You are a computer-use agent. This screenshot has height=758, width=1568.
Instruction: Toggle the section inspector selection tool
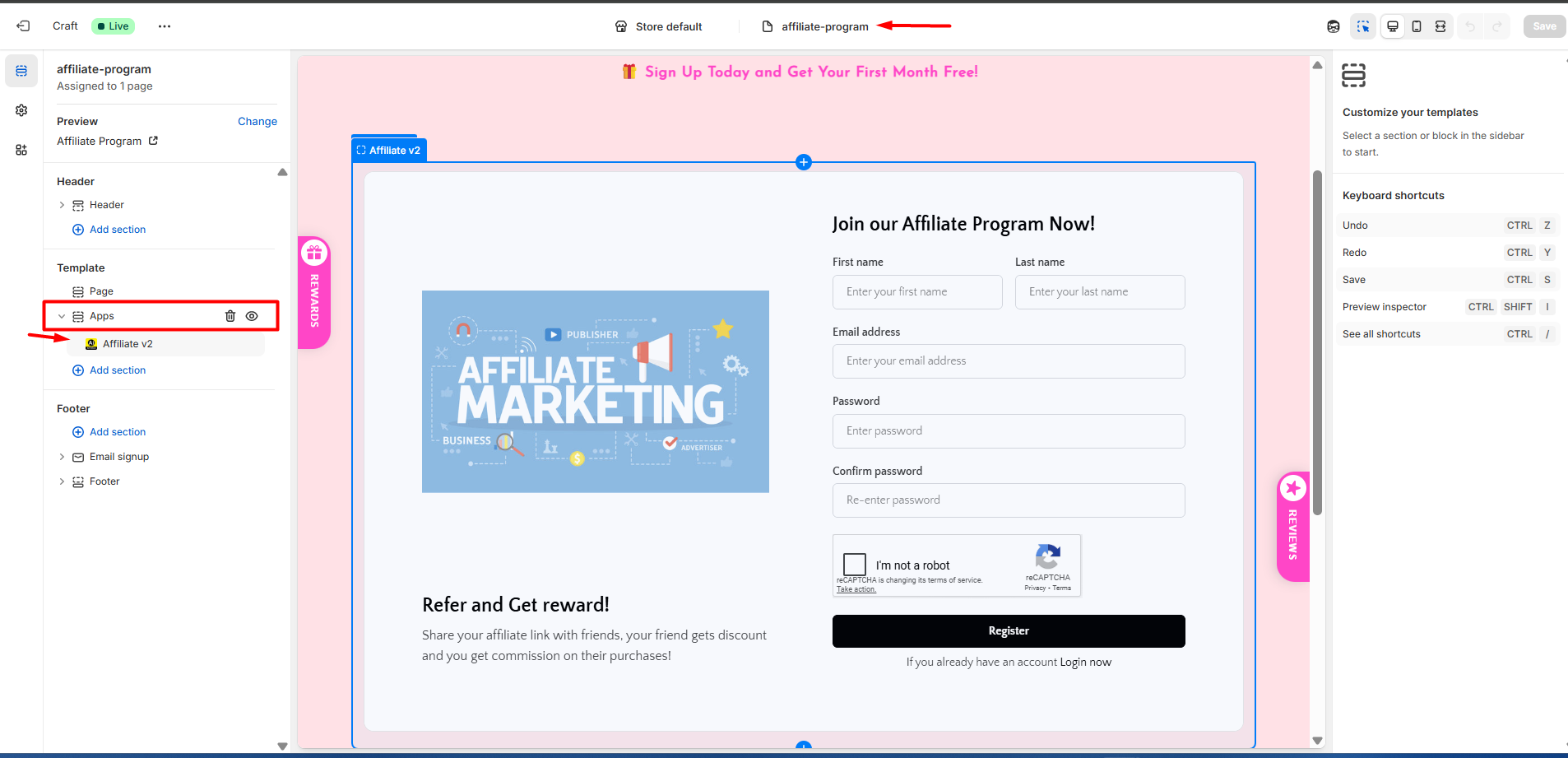(x=1363, y=26)
